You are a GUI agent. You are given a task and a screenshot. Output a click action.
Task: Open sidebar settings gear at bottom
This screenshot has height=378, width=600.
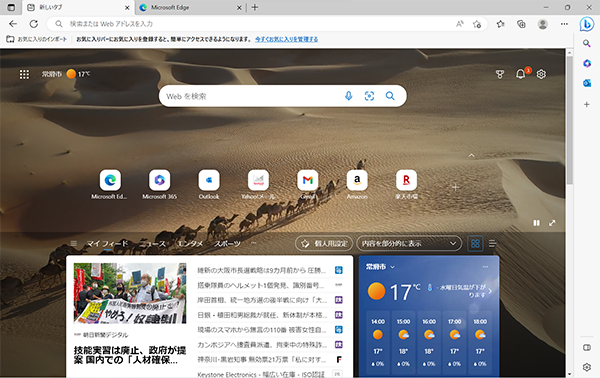[x=587, y=367]
